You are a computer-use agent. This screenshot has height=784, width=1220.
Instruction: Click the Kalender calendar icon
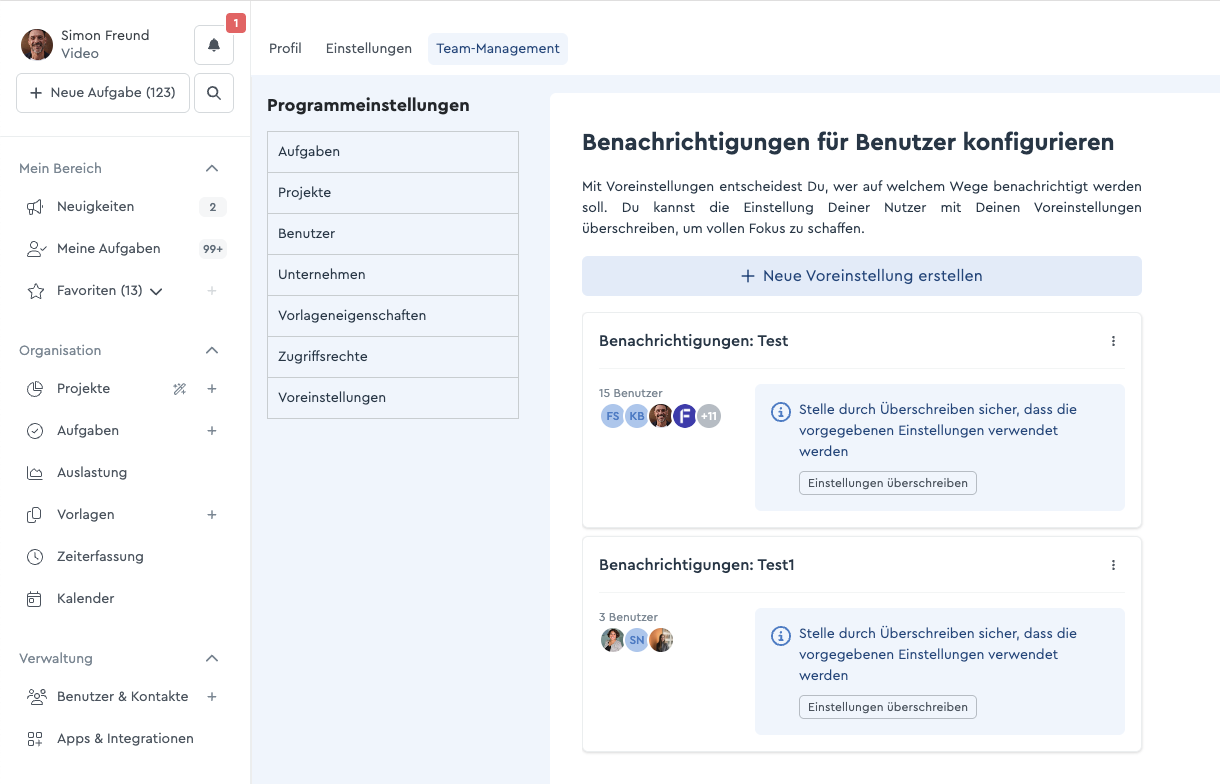click(x=35, y=599)
